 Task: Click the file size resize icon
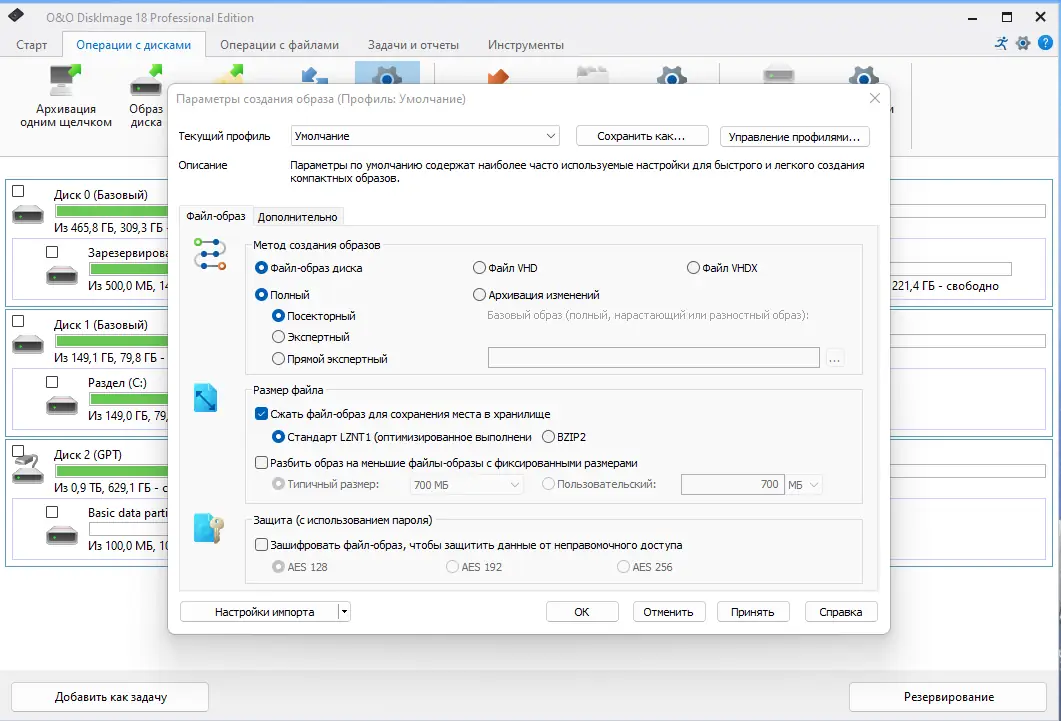pyautogui.click(x=206, y=398)
